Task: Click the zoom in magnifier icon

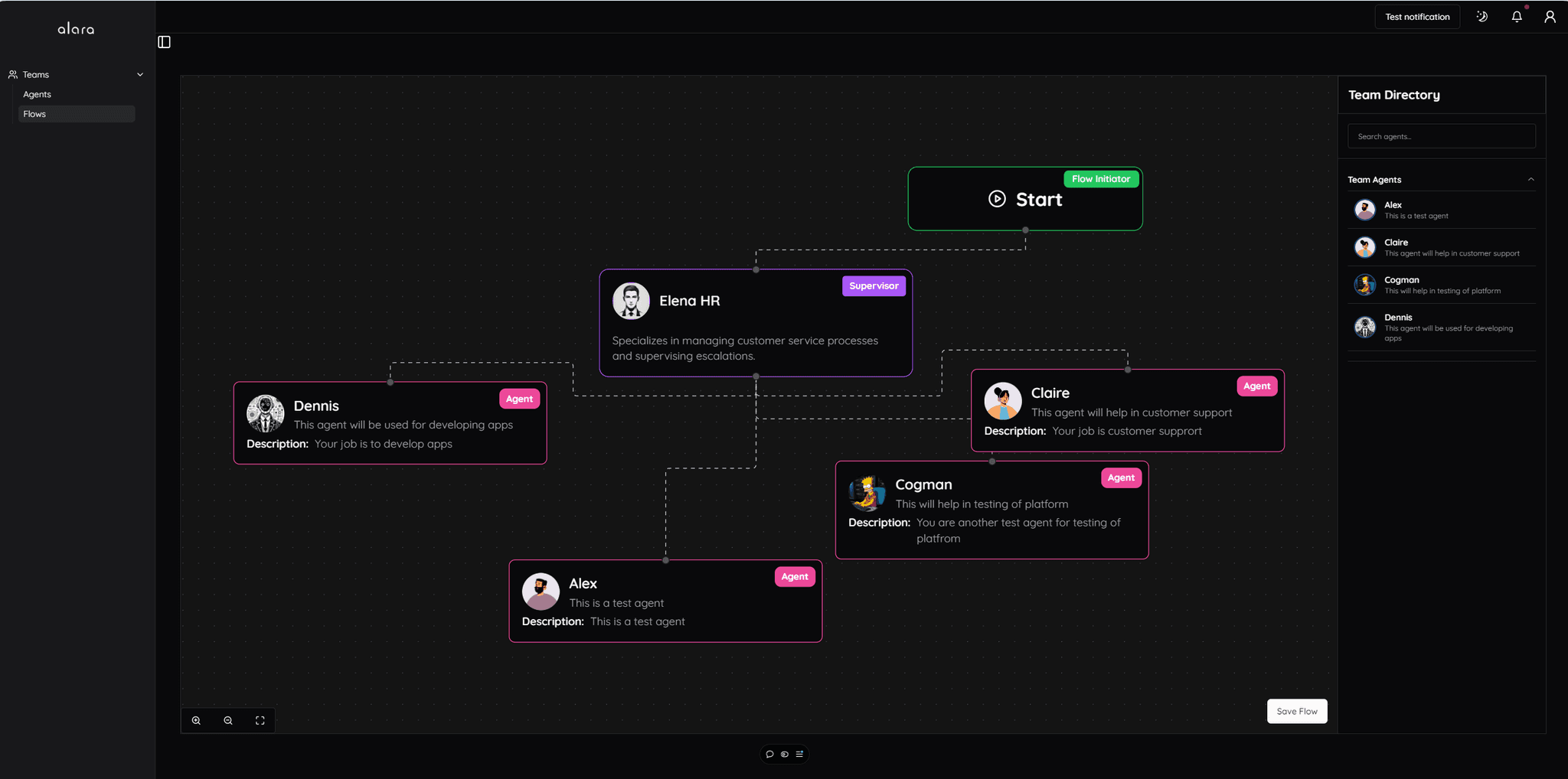Action: (x=197, y=721)
